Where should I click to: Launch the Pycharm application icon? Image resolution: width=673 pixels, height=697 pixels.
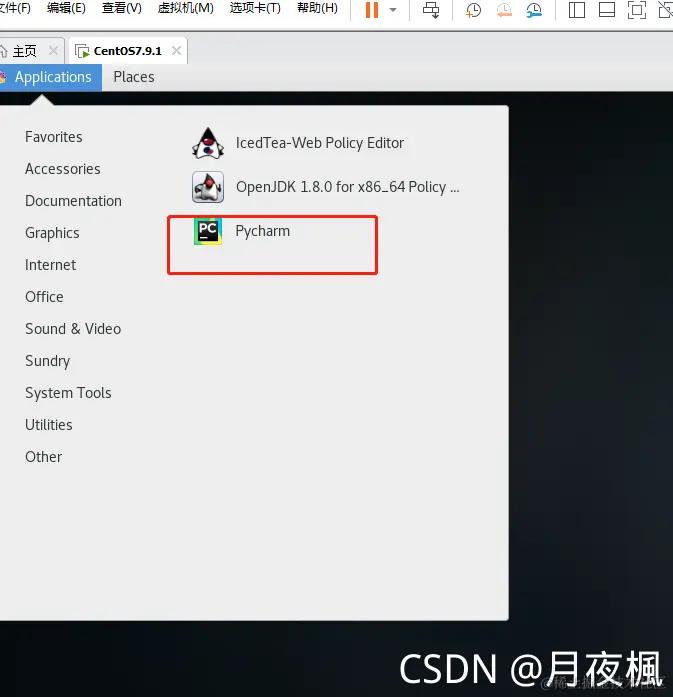click(208, 231)
